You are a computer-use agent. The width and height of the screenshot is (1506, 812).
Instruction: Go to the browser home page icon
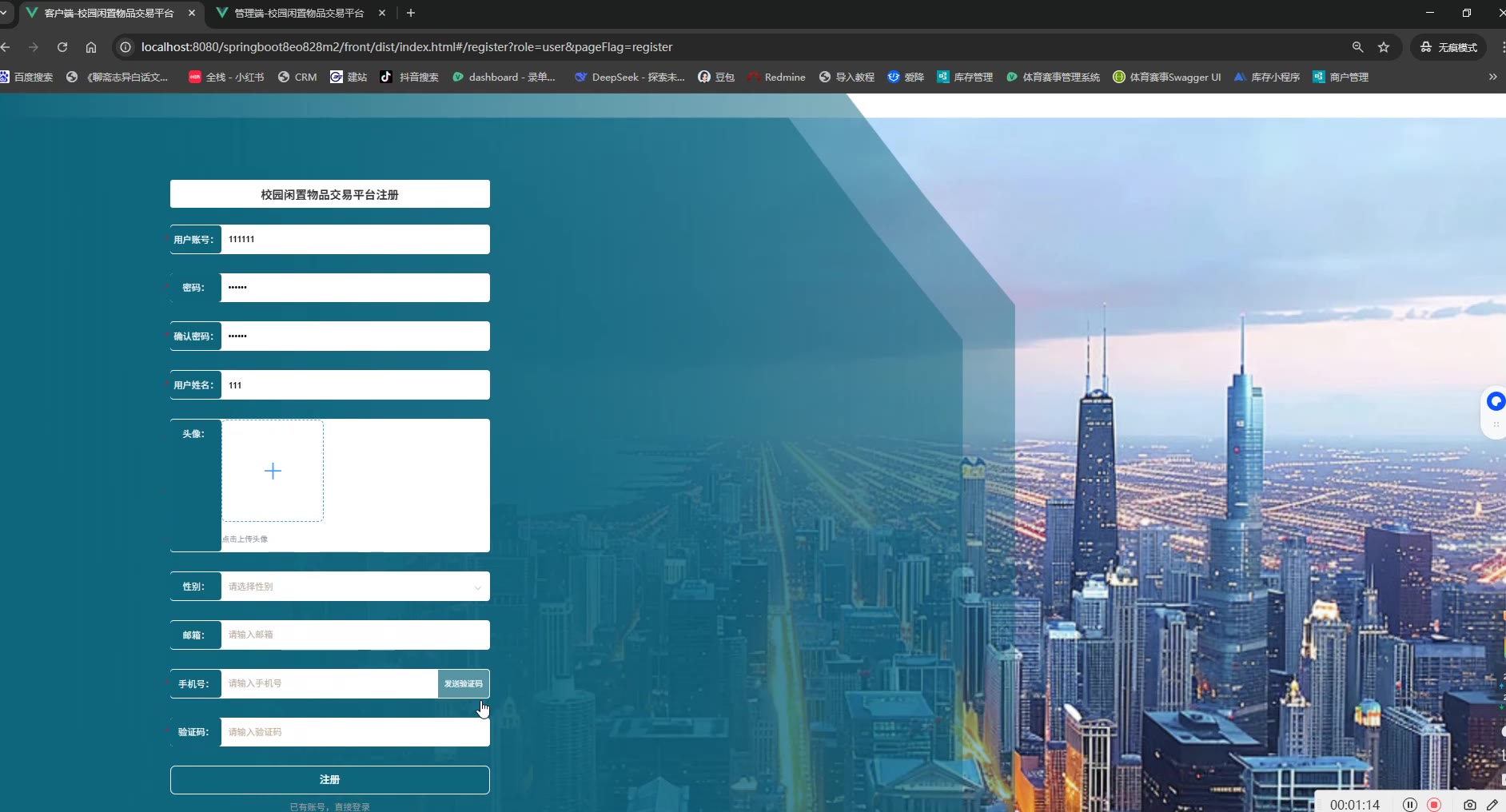point(91,47)
